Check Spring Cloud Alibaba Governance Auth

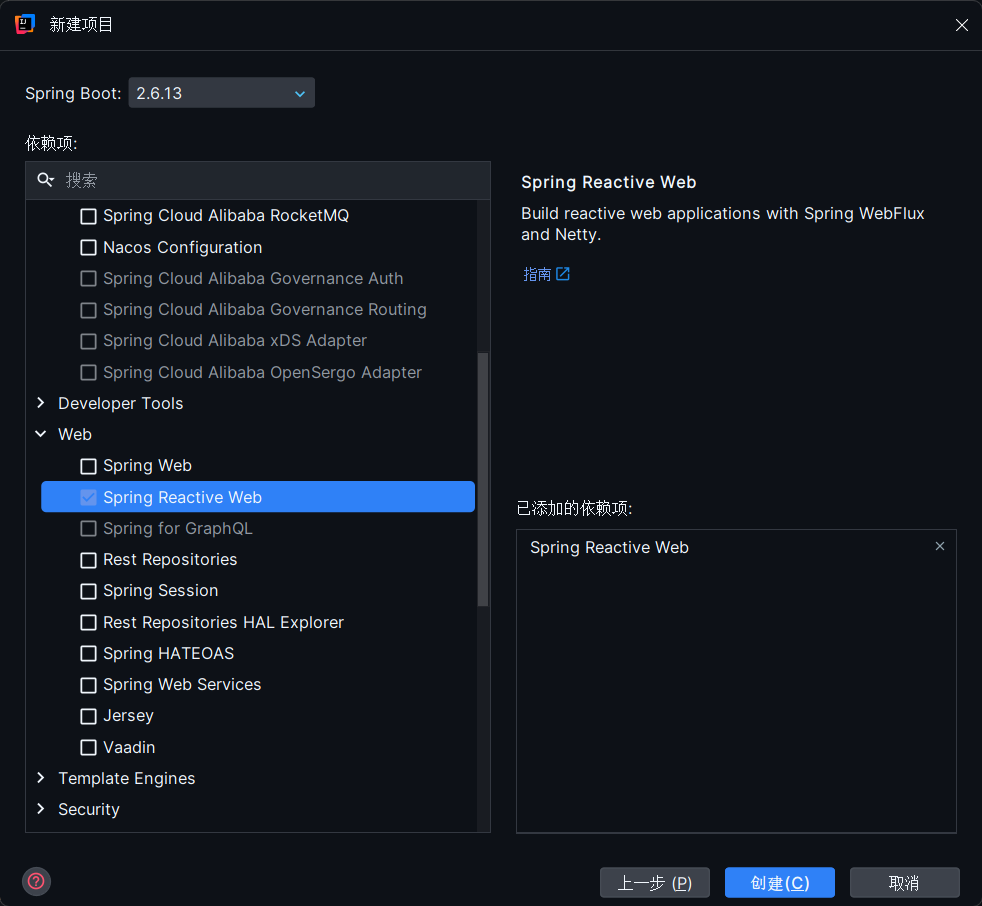88,279
